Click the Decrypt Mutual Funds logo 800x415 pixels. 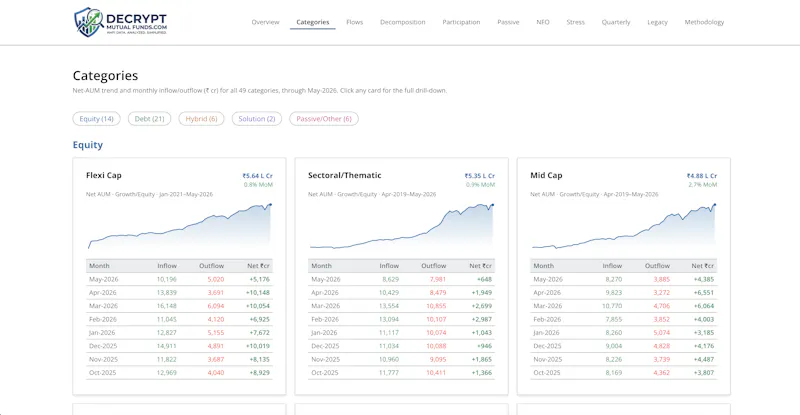120,22
